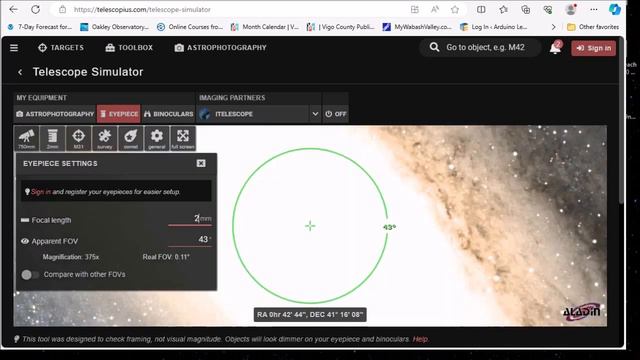
Task: Click the Go to object search field
Action: pyautogui.click(x=486, y=47)
